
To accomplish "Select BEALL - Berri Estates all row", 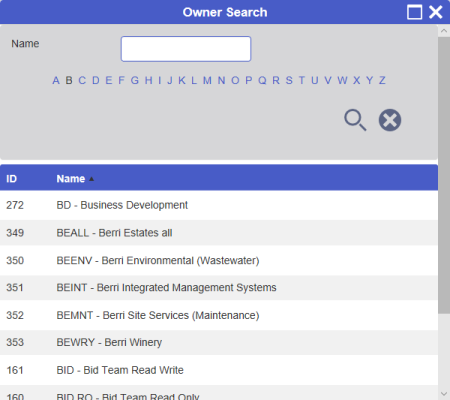I will [x=219, y=233].
